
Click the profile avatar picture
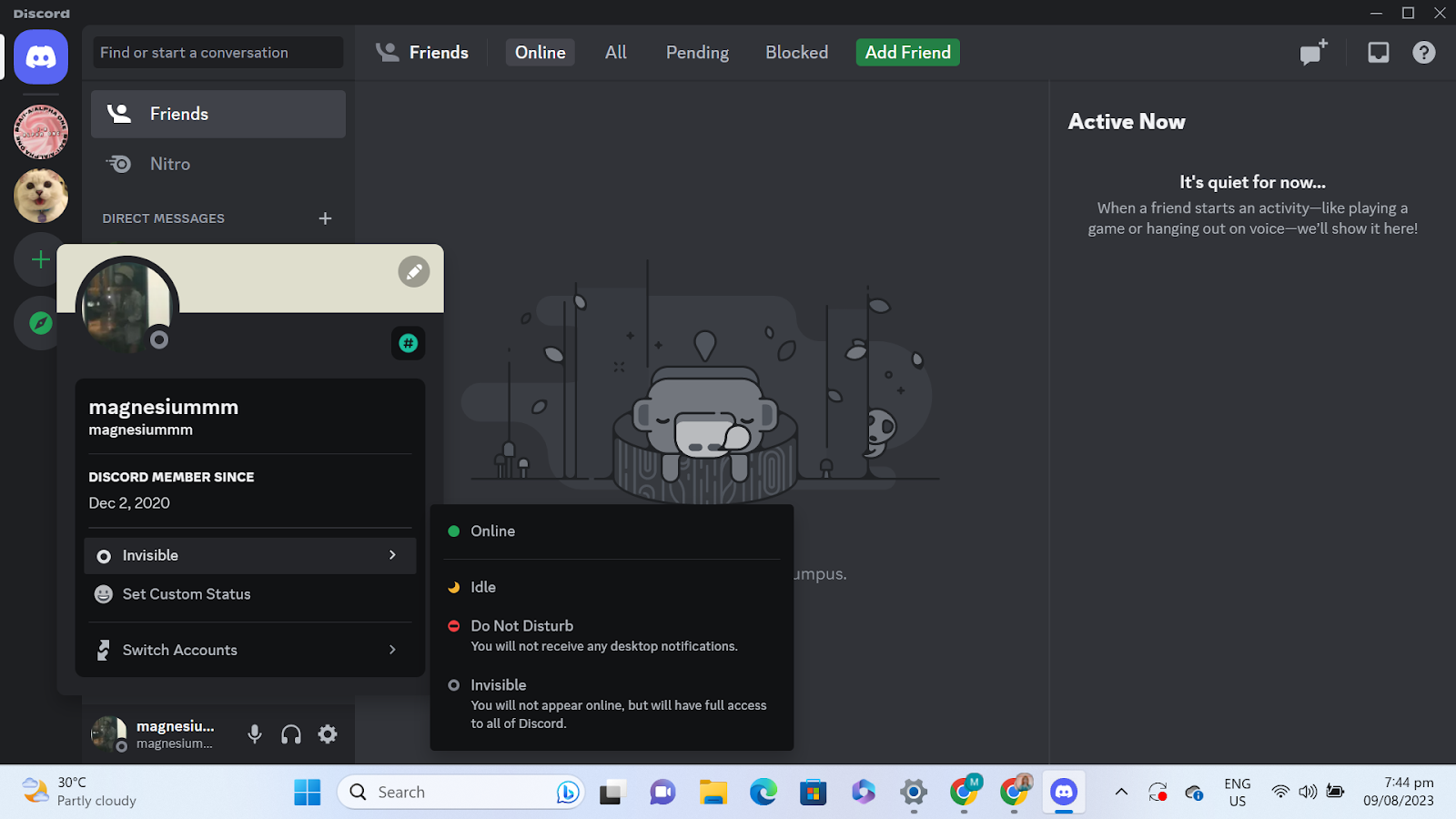point(127,308)
